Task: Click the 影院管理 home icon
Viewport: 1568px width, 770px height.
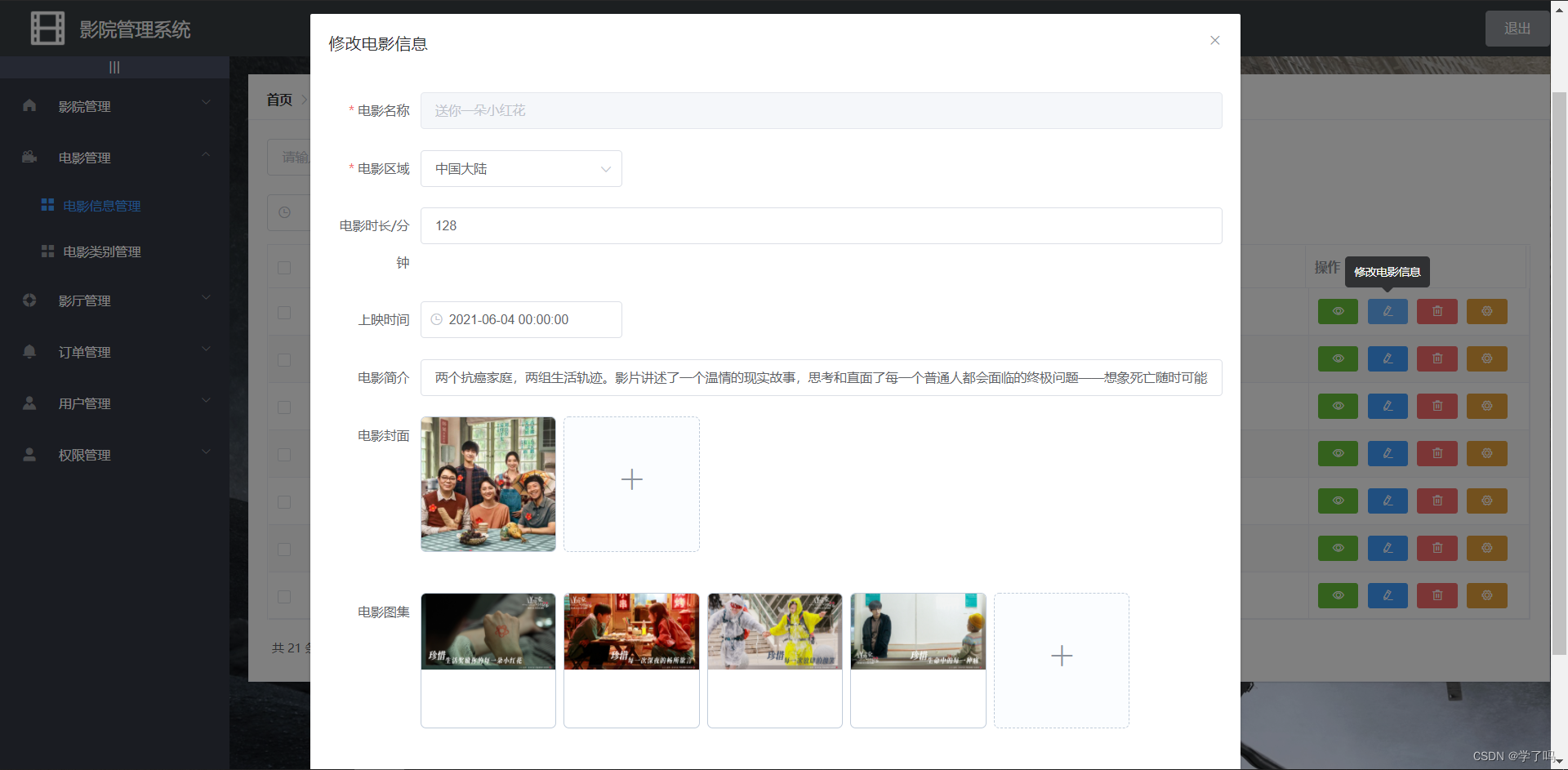Action: click(x=29, y=105)
